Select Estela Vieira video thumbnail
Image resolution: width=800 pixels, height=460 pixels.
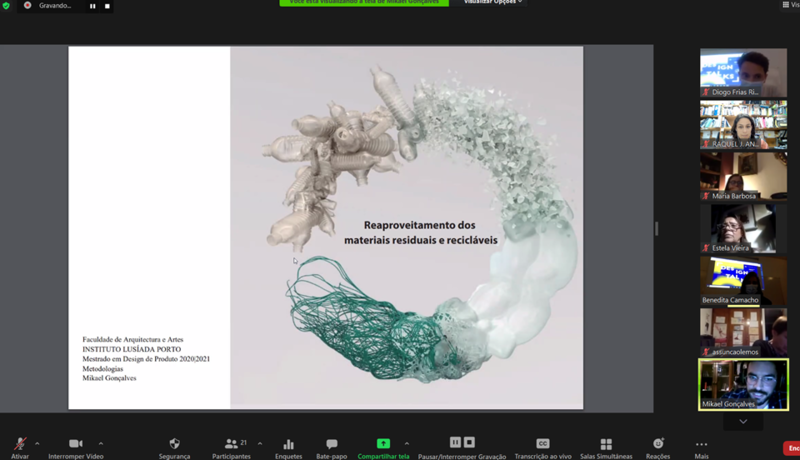743,228
